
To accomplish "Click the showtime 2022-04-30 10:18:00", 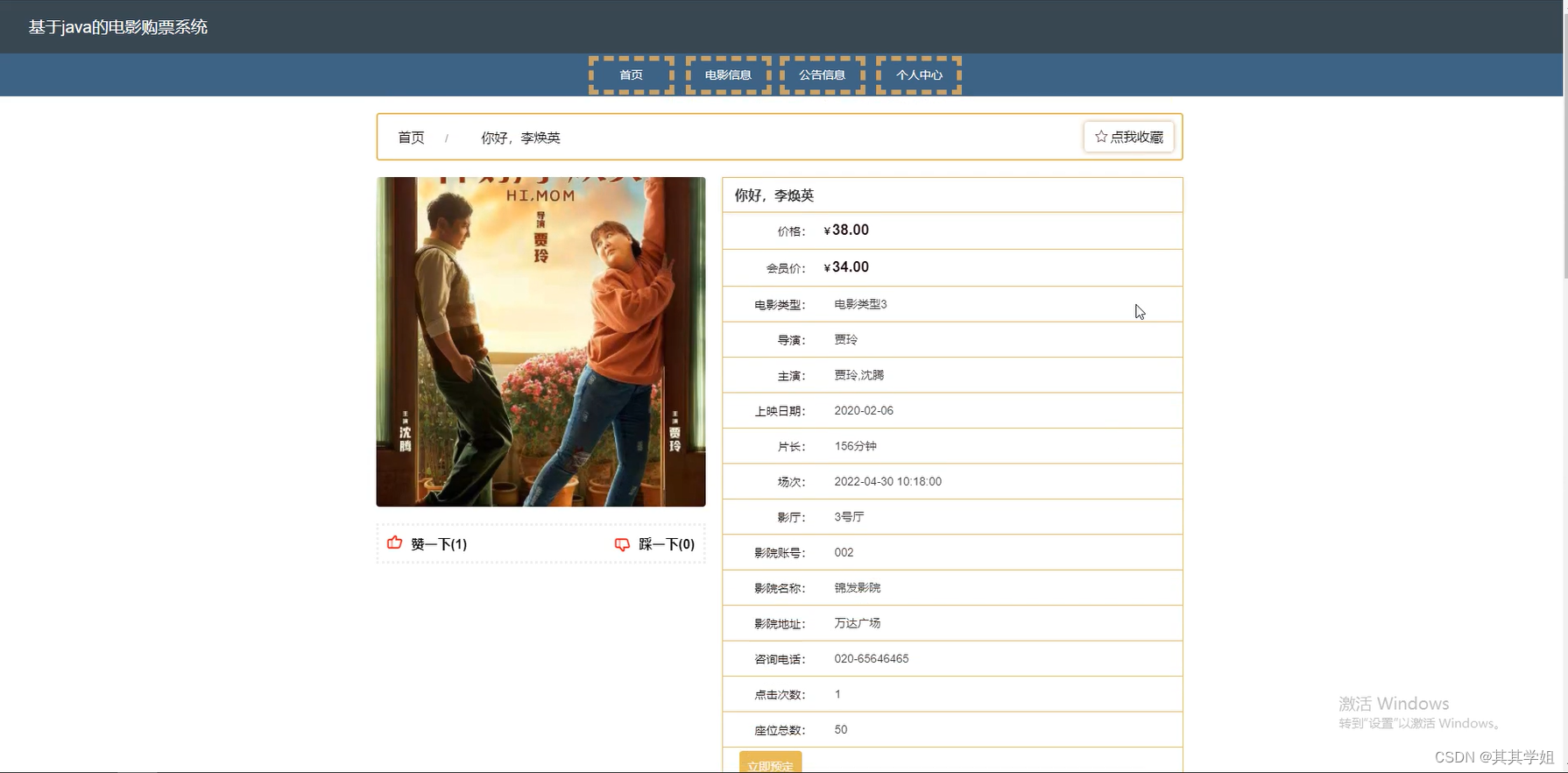I will tap(888, 481).
